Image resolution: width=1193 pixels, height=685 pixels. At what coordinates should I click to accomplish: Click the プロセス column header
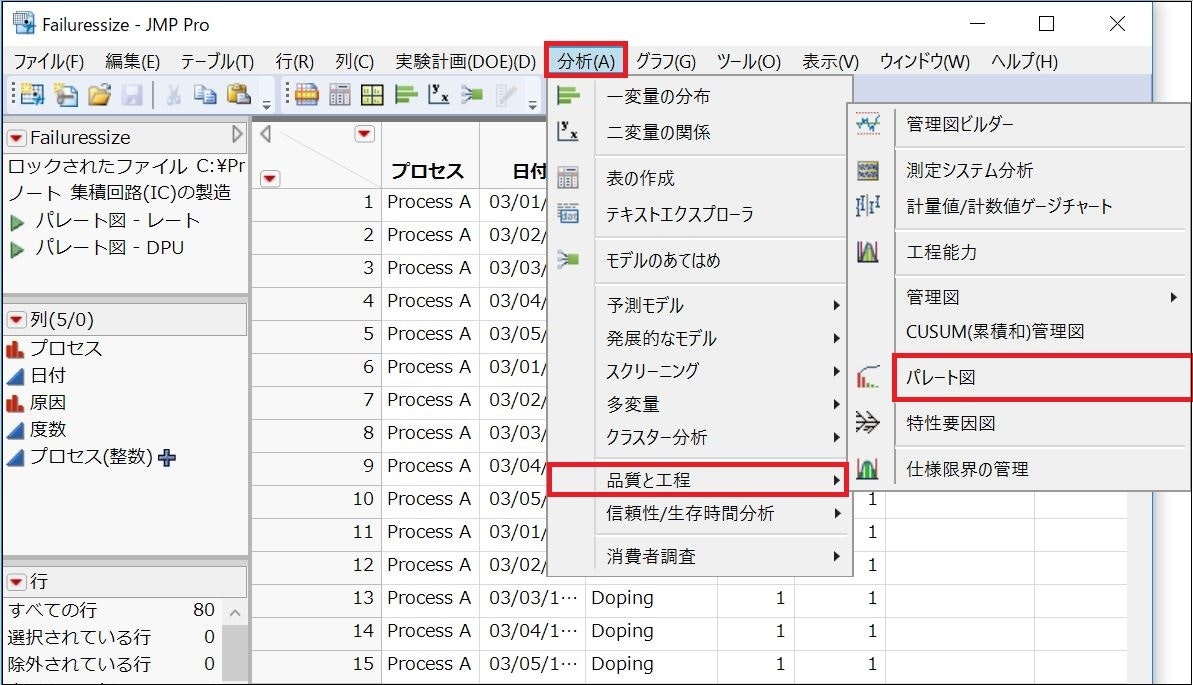coord(428,171)
